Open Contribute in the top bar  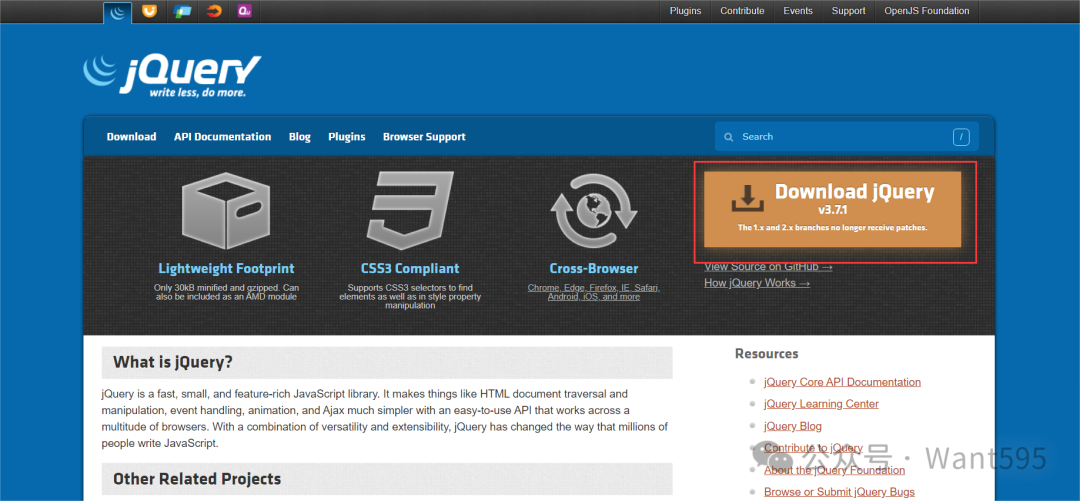coord(742,11)
